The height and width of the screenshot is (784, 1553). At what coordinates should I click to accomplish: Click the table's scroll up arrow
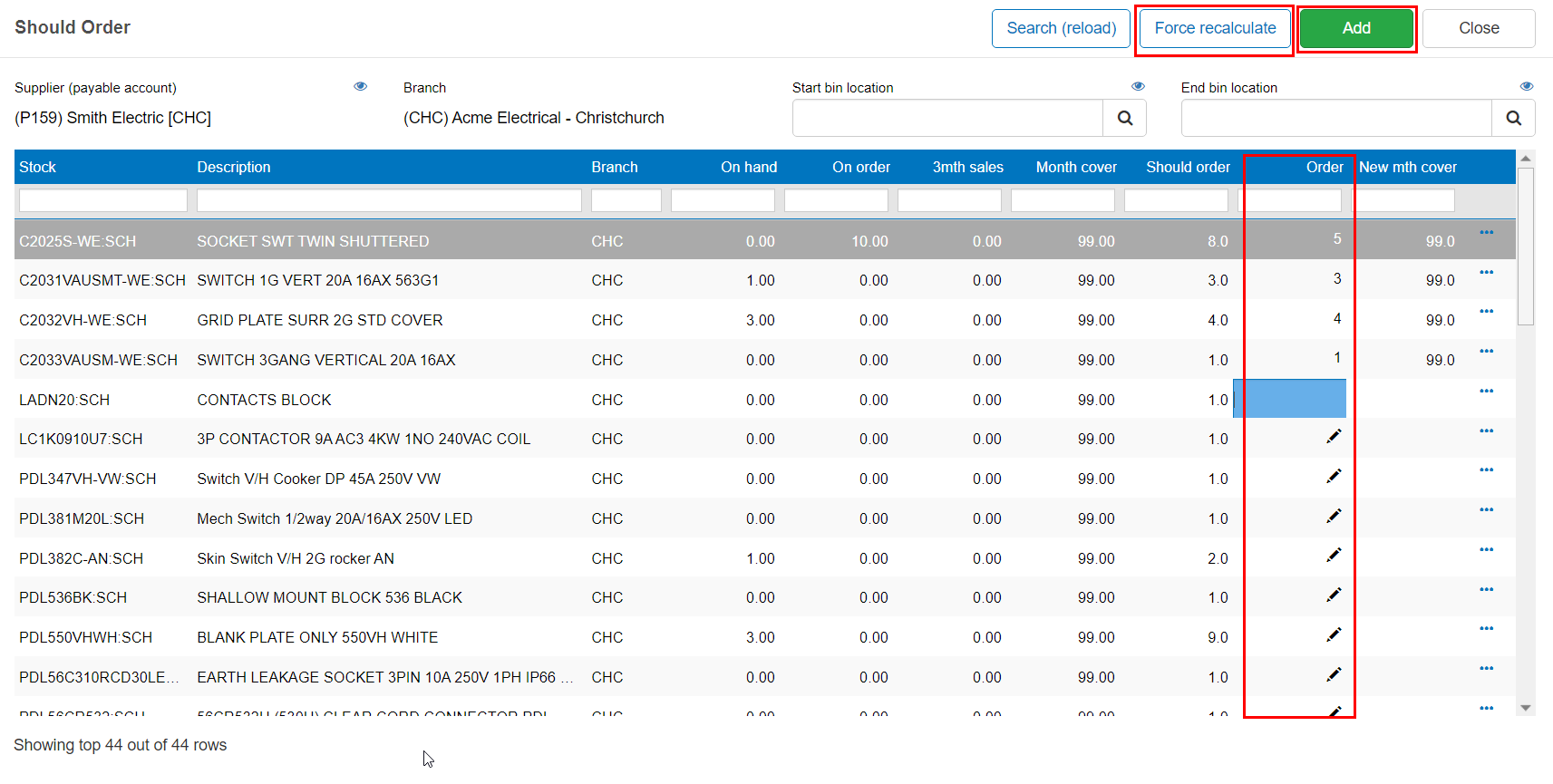pyautogui.click(x=1526, y=159)
